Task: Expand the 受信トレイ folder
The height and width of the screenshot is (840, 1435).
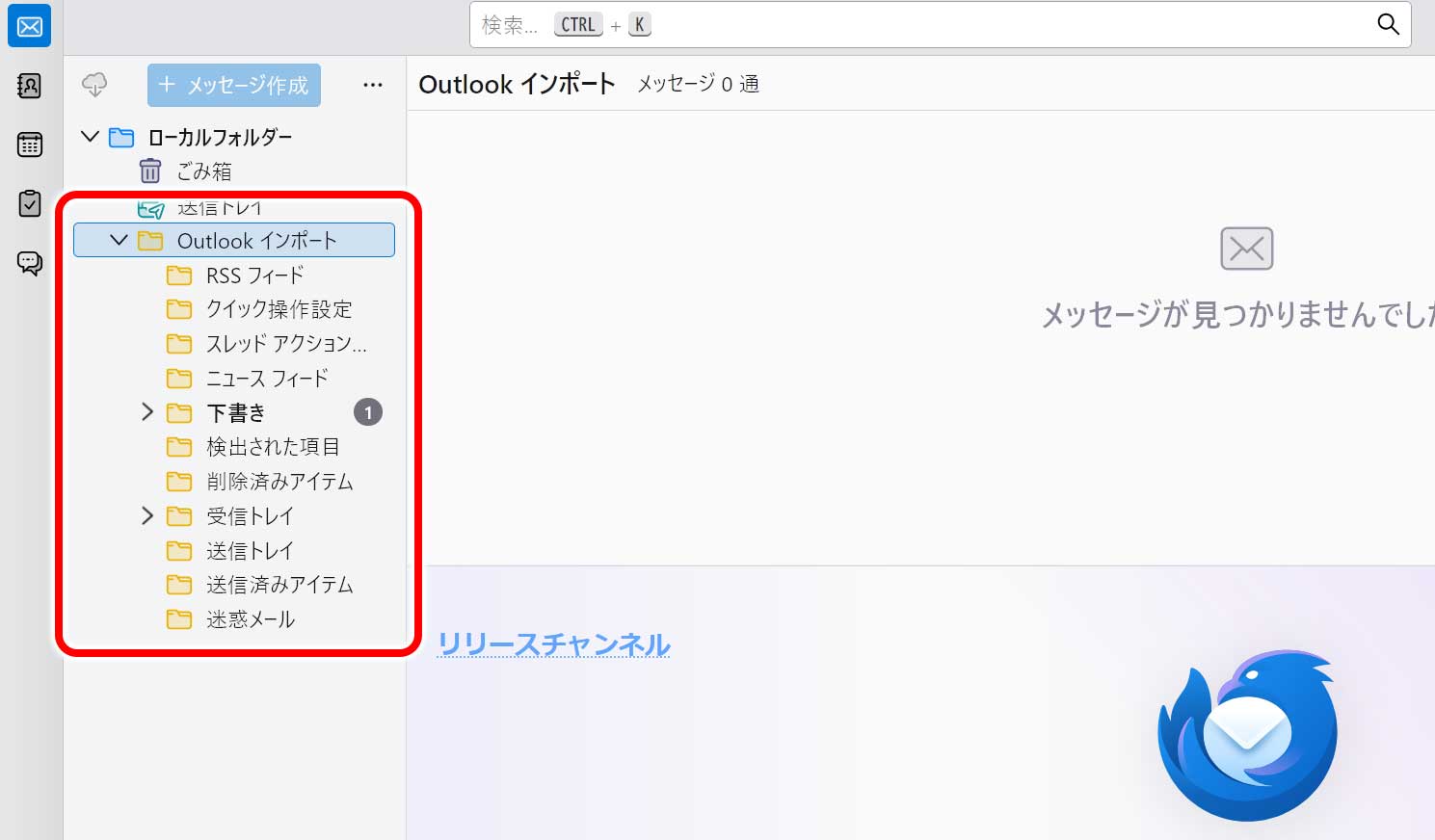Action: (147, 515)
